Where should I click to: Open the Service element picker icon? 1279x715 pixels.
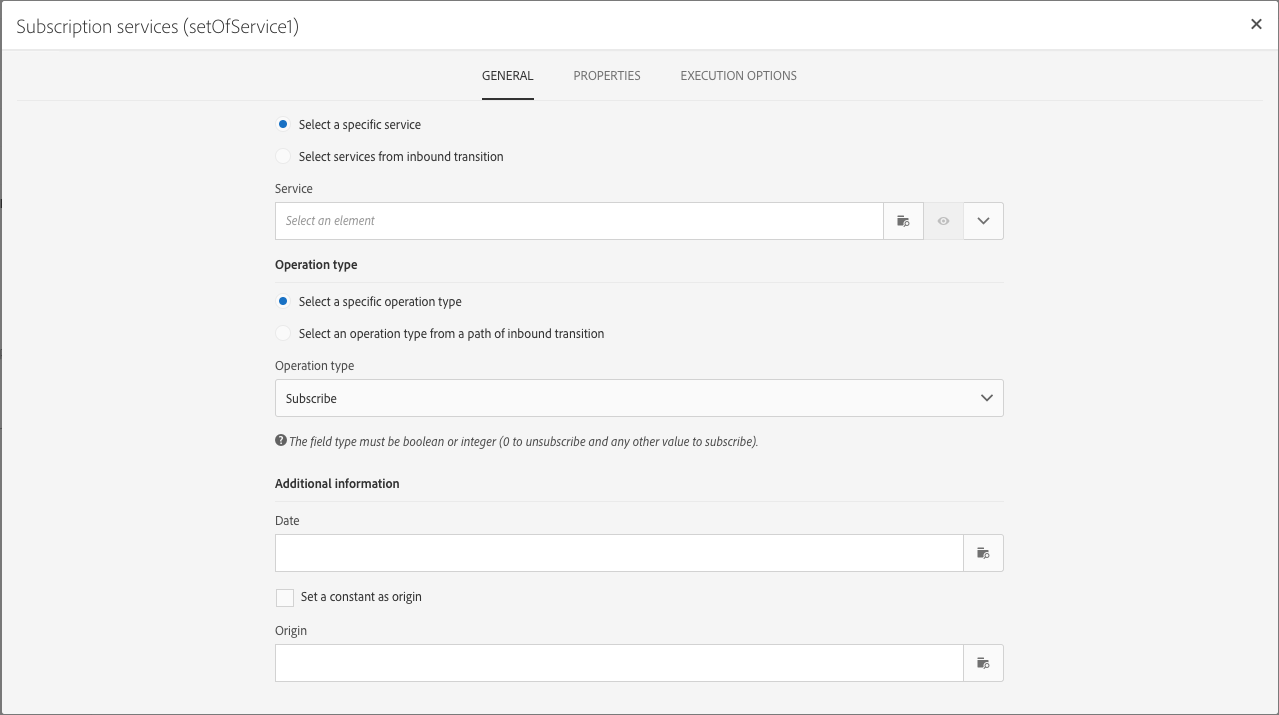(x=903, y=221)
